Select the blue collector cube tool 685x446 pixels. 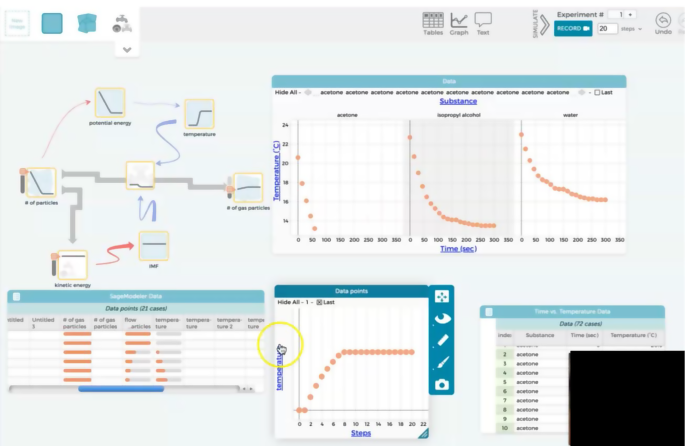coord(87,23)
